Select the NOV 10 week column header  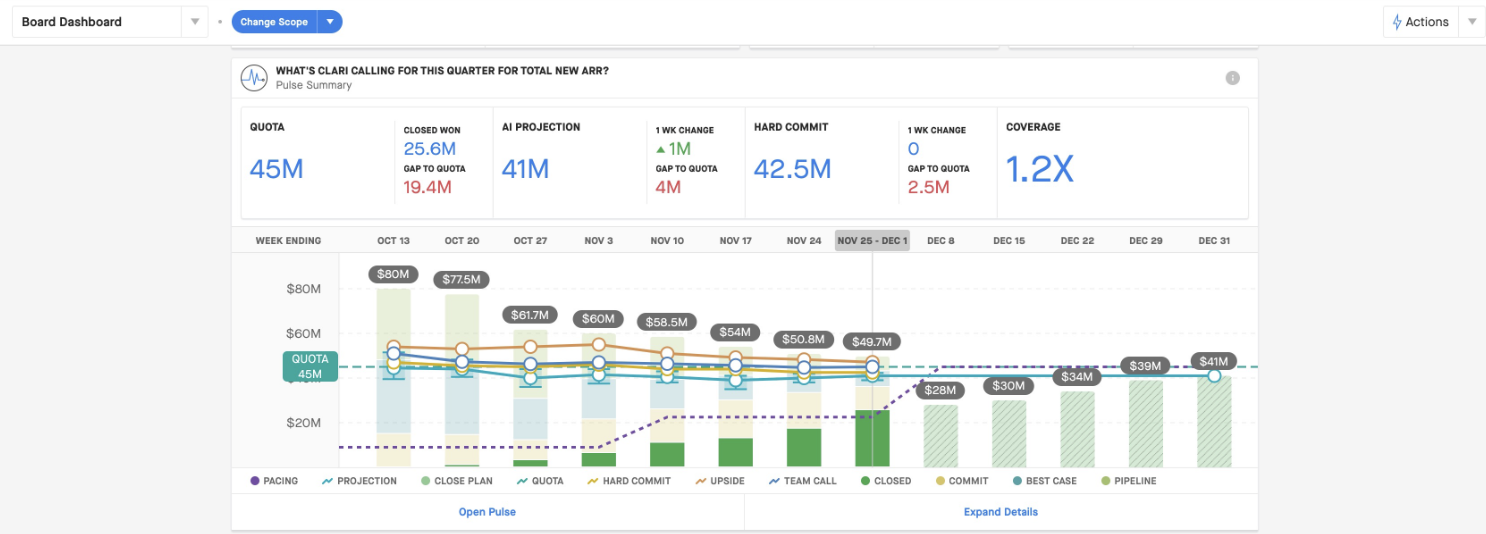coord(667,241)
